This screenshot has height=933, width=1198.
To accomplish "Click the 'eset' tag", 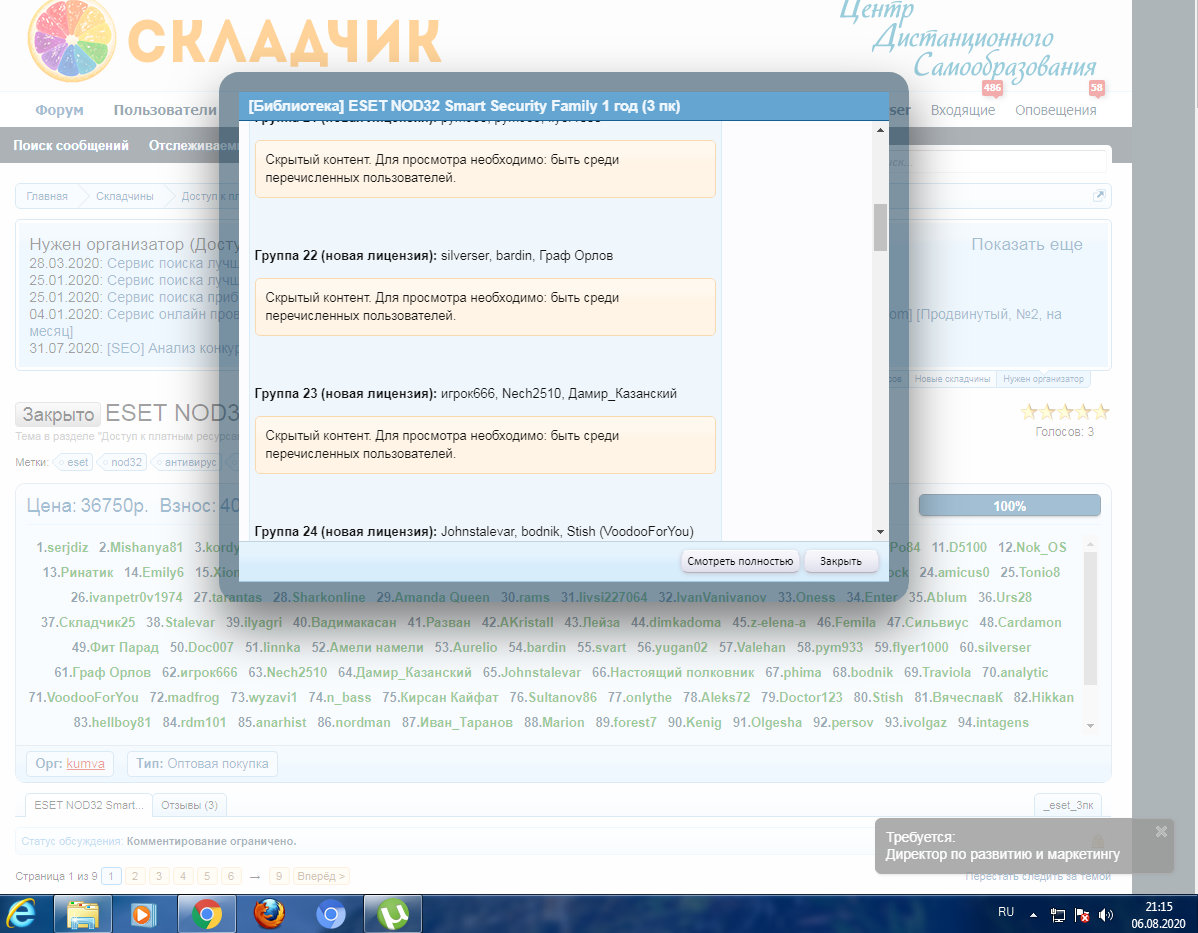I will (x=74, y=462).
